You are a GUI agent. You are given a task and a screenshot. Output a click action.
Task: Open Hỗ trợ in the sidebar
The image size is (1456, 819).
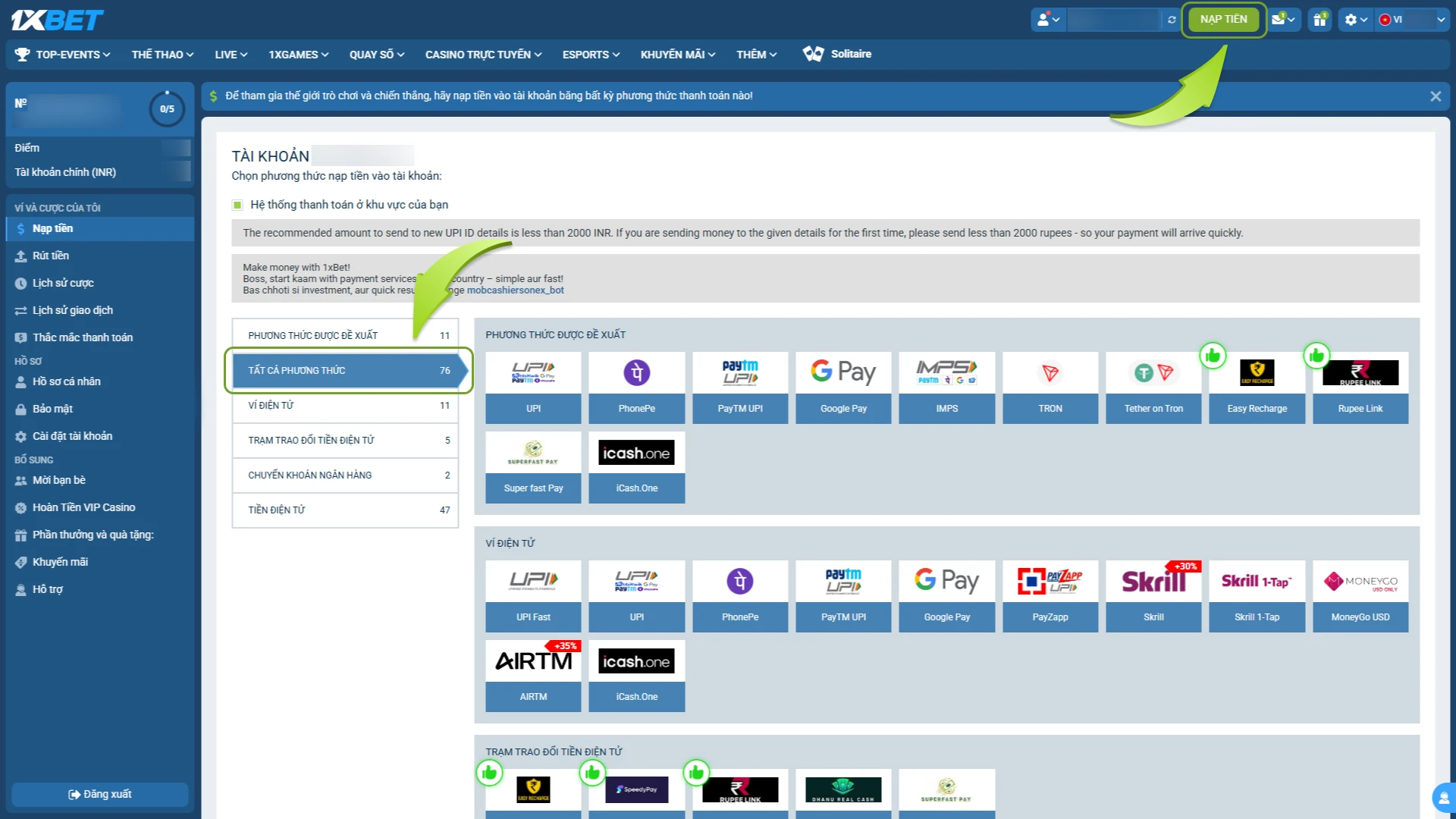(99, 589)
